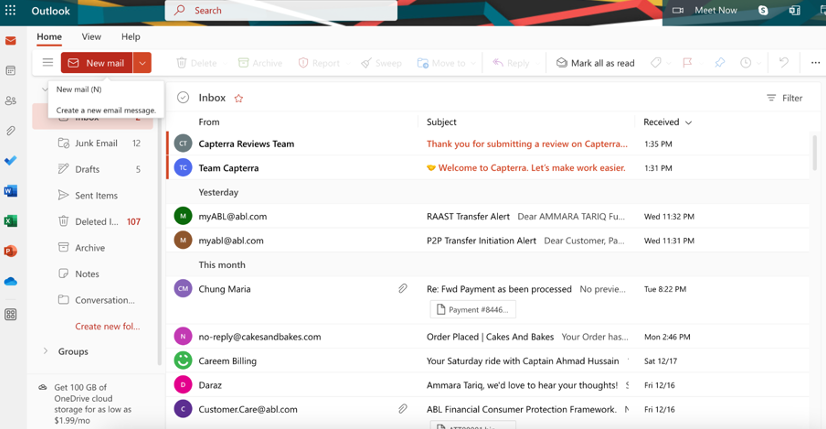The height and width of the screenshot is (429, 826).
Task: Toggle the favorite star next to Inbox
Action: [x=238, y=98]
